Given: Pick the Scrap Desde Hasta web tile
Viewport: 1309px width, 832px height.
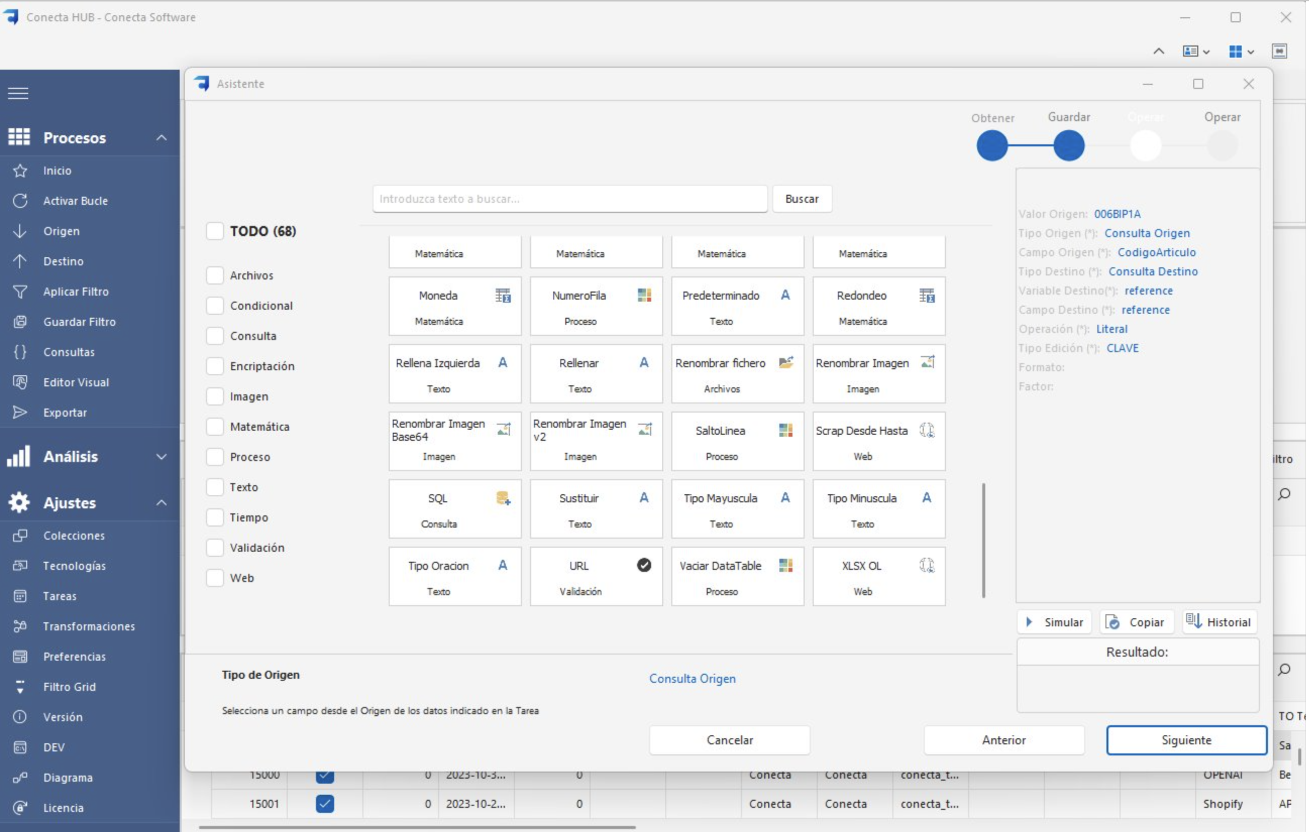Looking at the screenshot, I should click(x=878, y=441).
